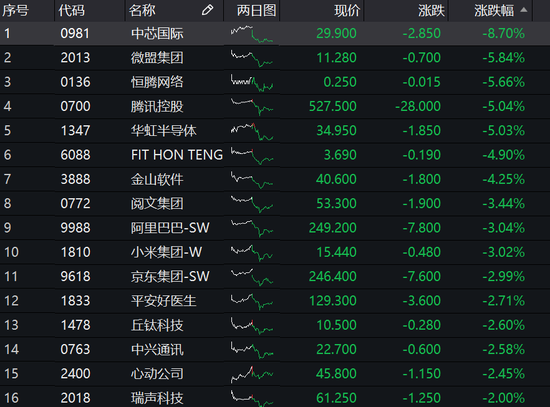Click stock code 9988

pyautogui.click(x=75, y=228)
